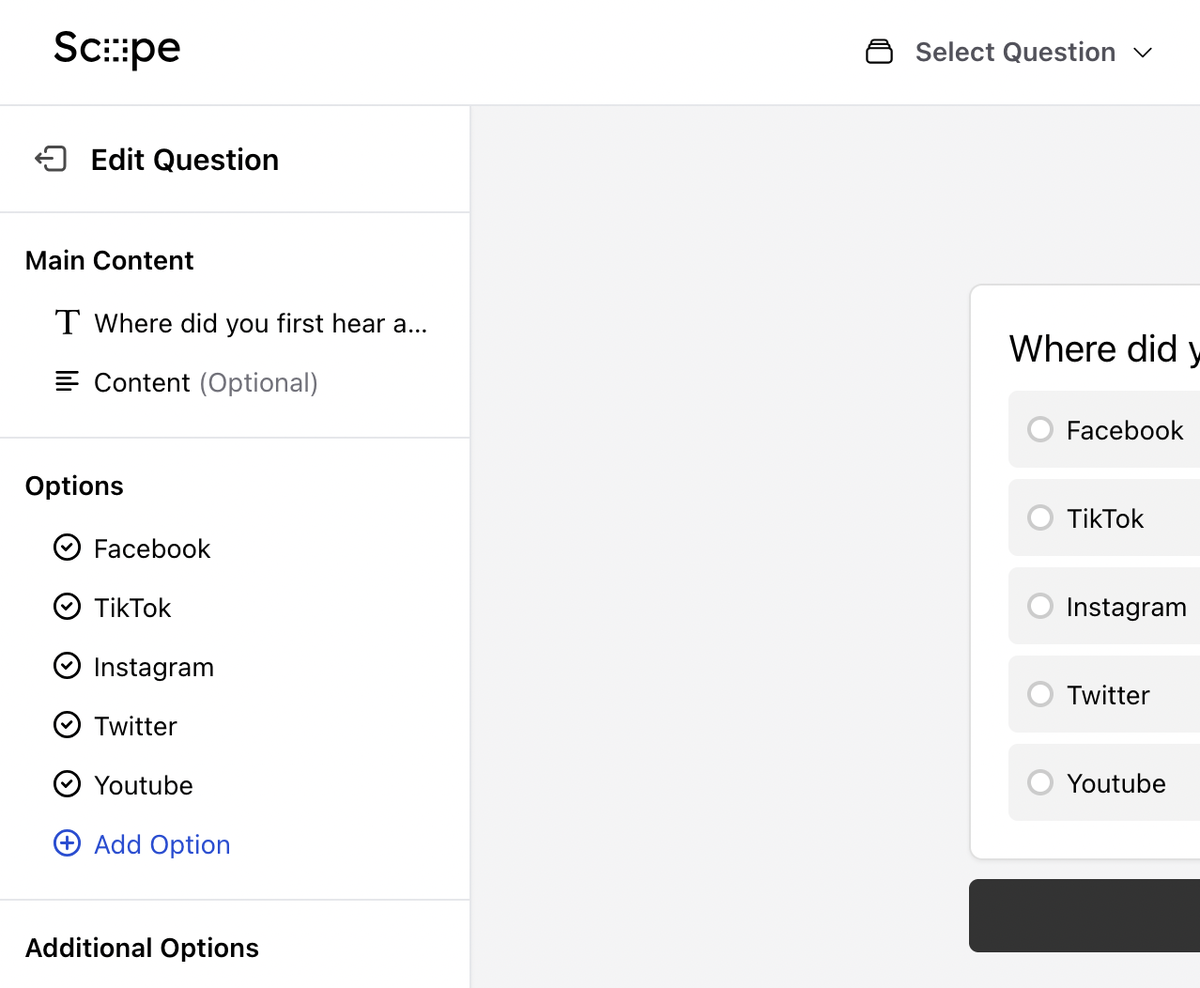Click the check circle icon beside Twitter
1200x988 pixels.
67,725
